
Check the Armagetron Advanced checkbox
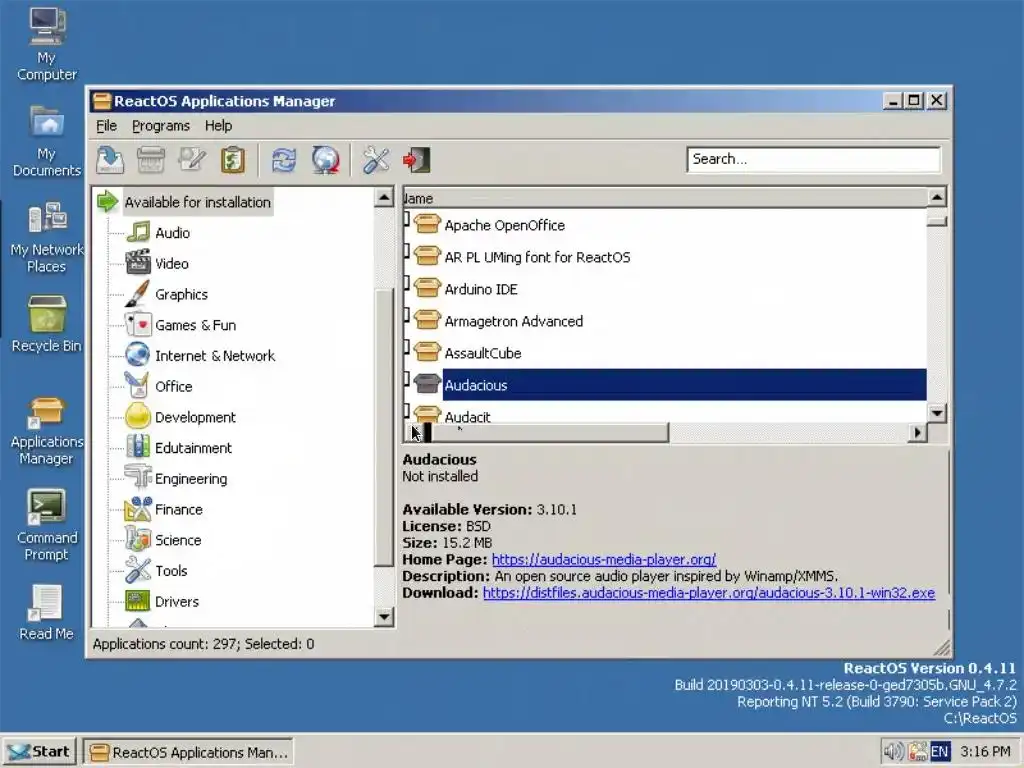[406, 315]
